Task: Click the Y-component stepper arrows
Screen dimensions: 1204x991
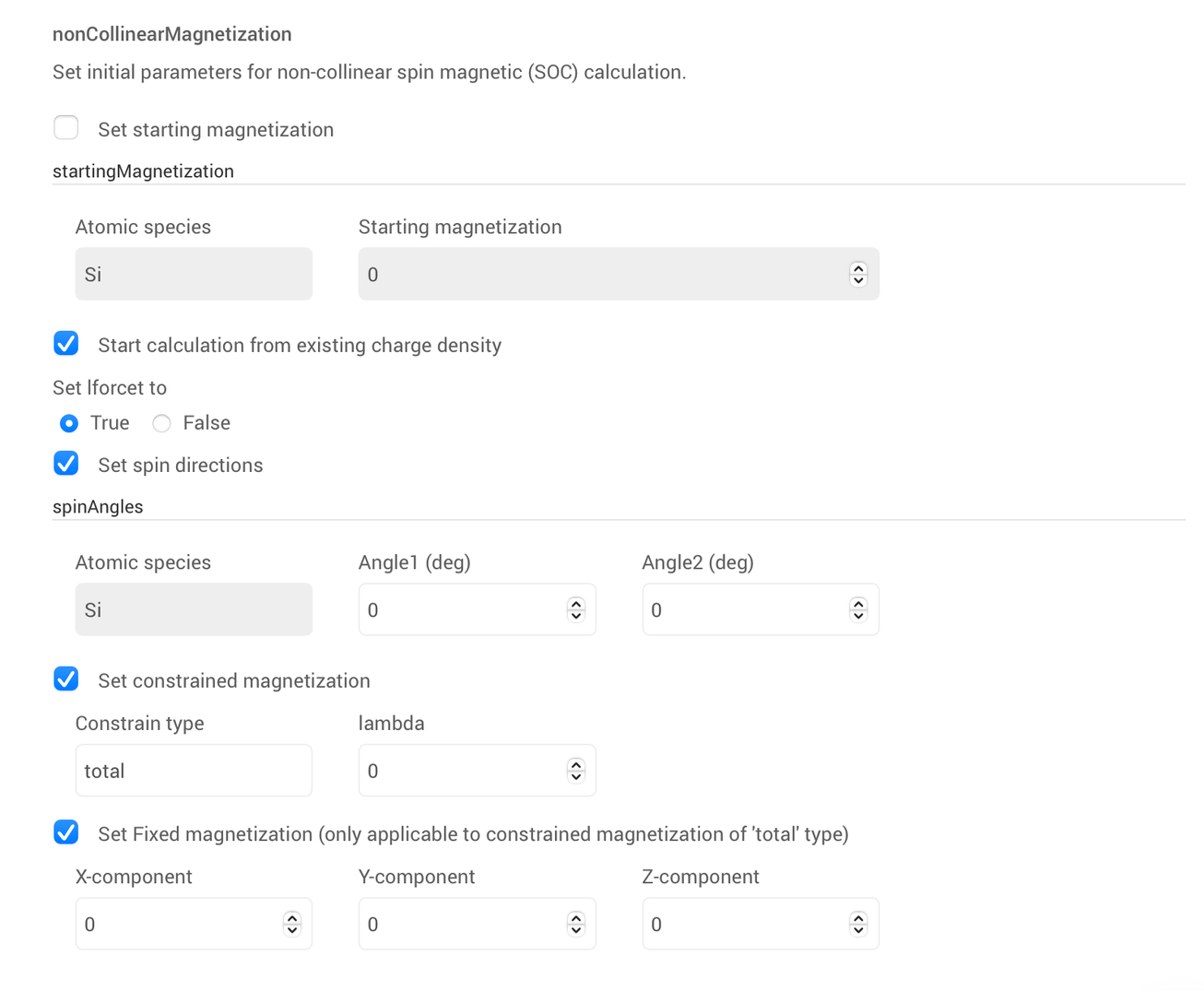Action: pyautogui.click(x=576, y=924)
